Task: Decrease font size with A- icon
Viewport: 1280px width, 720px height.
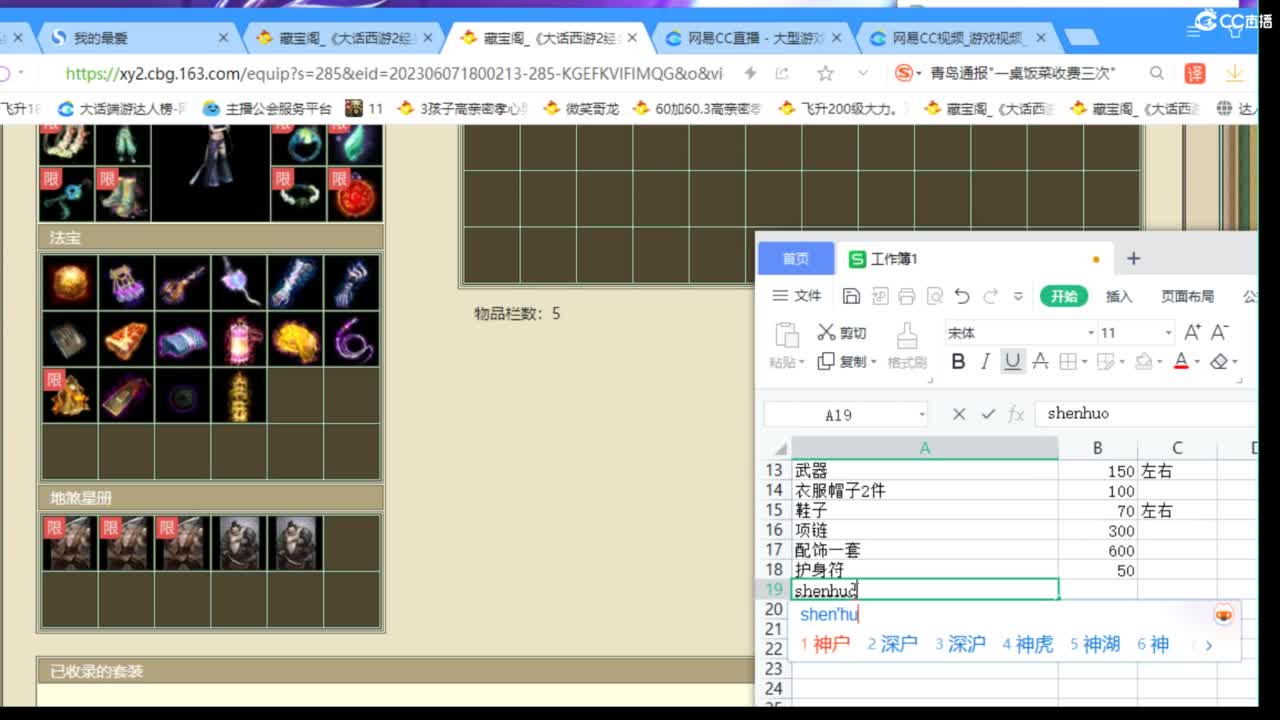Action: (x=1220, y=333)
